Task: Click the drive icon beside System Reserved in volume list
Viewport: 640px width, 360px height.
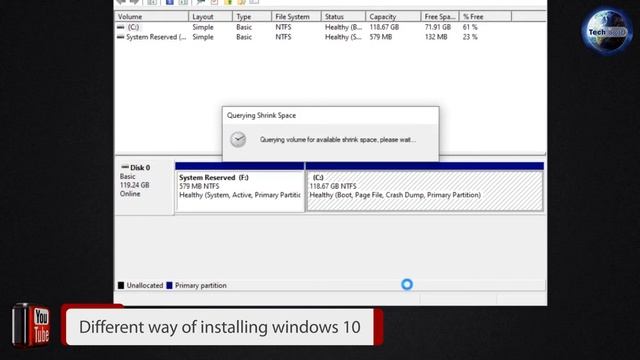Action: tap(120, 37)
